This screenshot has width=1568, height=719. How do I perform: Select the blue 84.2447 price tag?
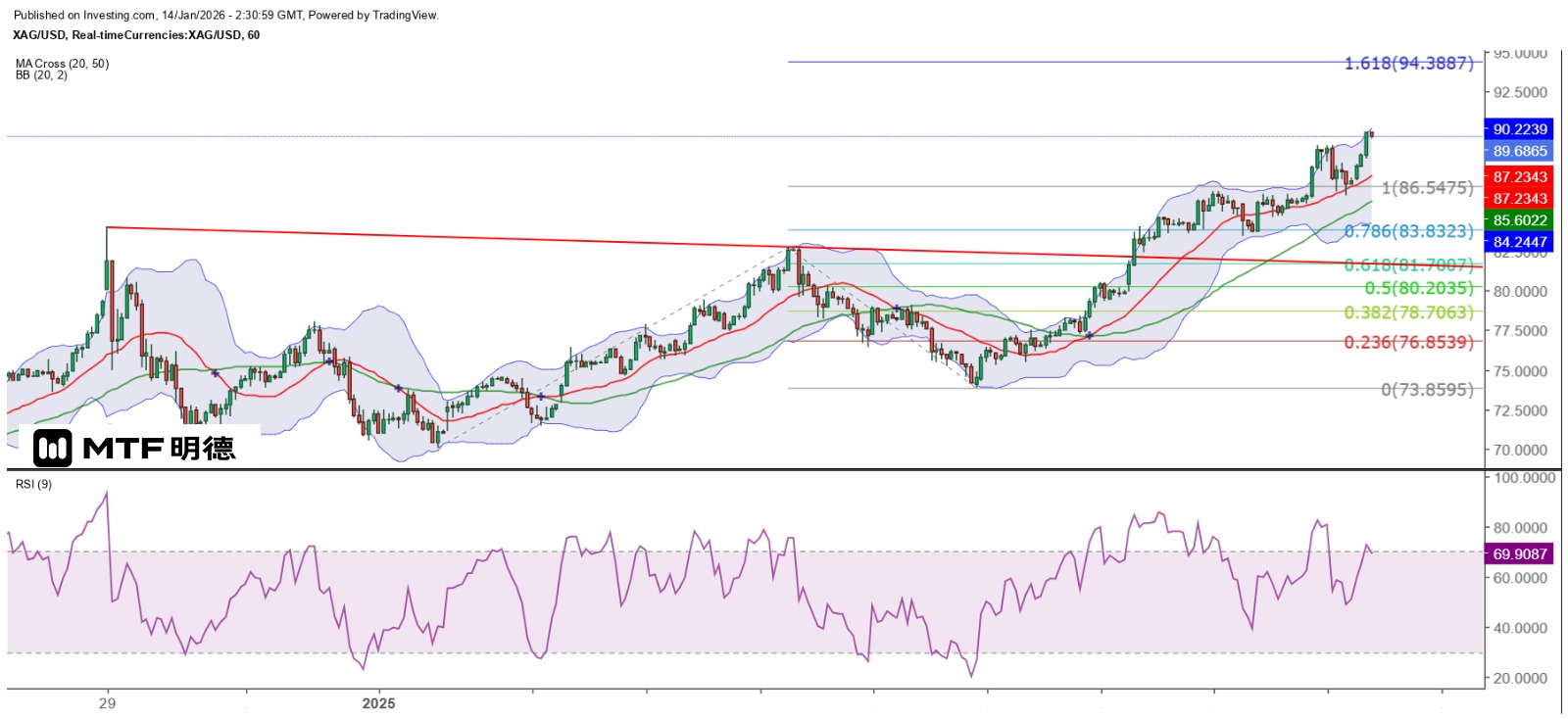coord(1518,242)
